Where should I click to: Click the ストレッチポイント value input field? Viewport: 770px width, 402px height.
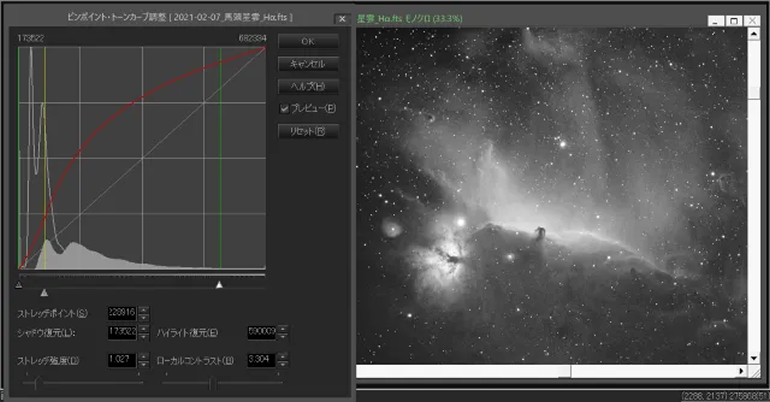click(122, 313)
